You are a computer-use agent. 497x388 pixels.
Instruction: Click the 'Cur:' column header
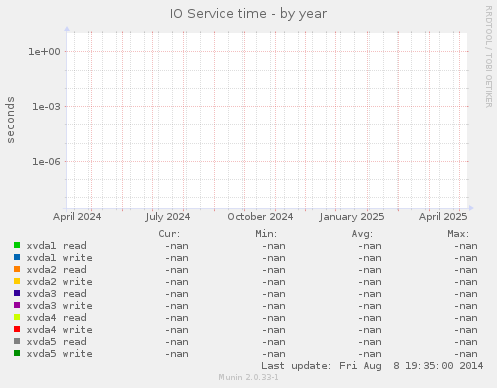coord(169,234)
